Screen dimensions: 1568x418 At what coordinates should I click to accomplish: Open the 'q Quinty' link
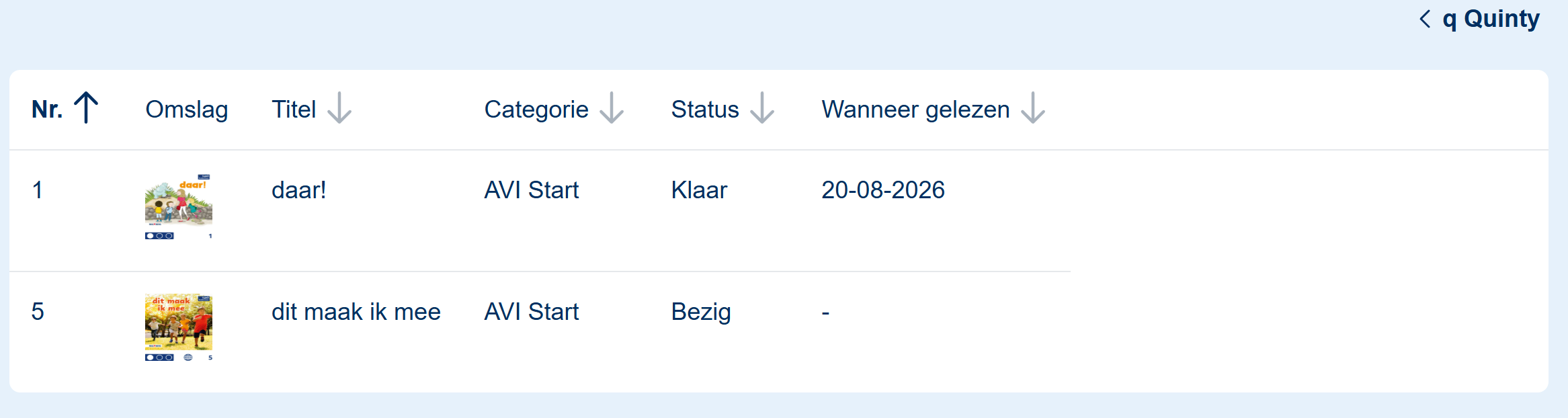[1491, 19]
